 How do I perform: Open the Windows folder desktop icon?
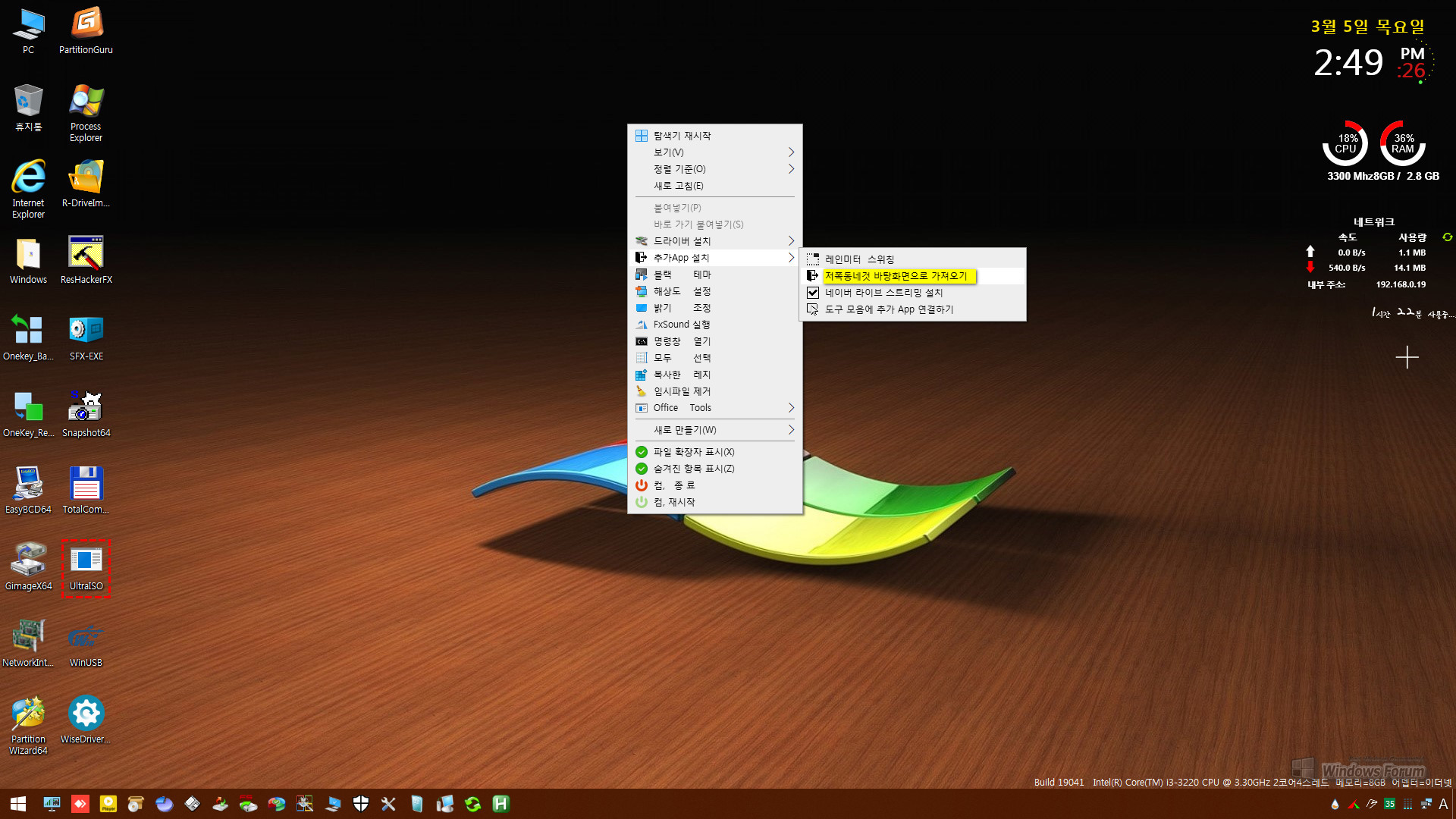[28, 260]
